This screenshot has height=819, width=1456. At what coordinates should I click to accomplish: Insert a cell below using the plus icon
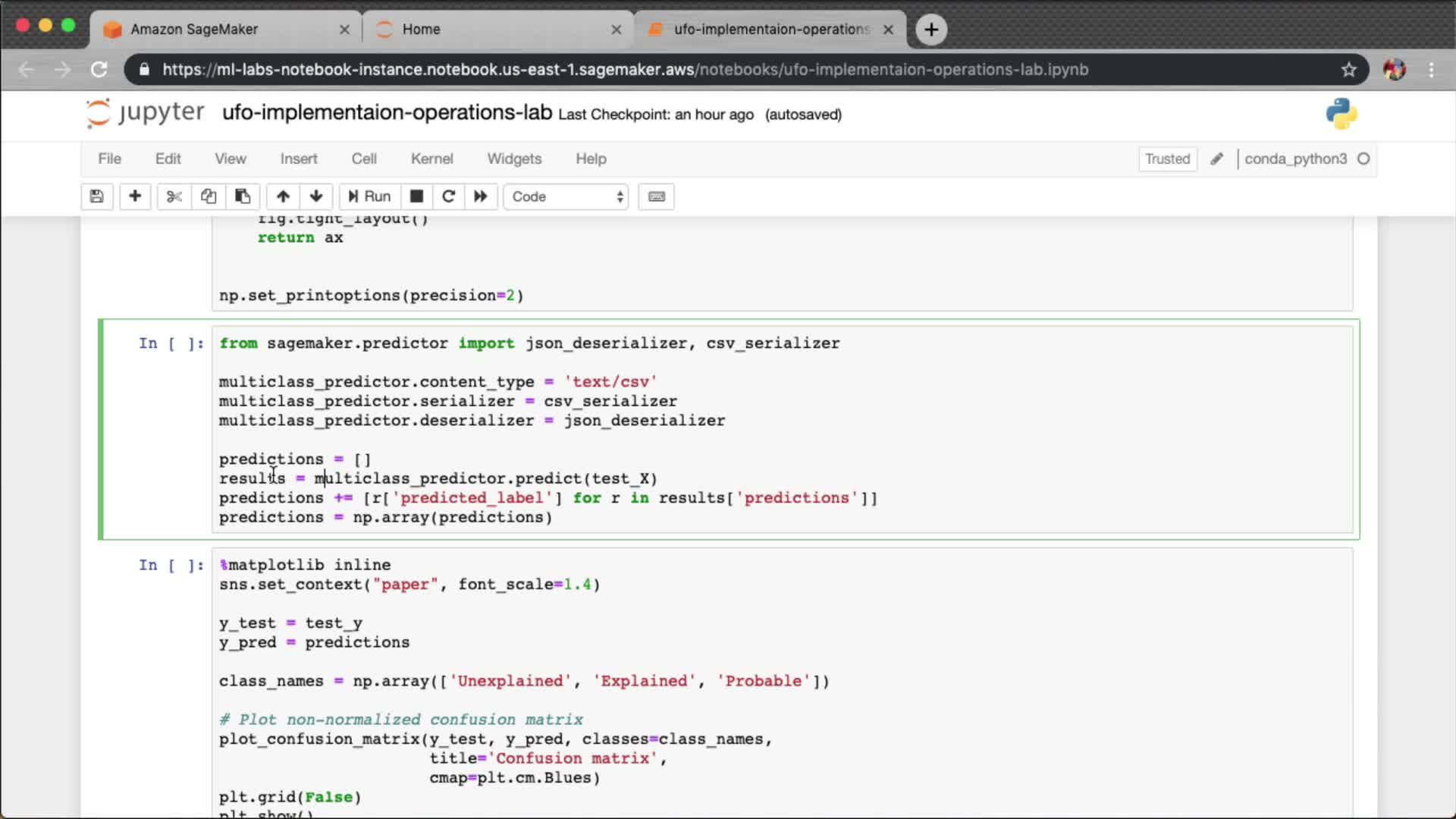135,196
